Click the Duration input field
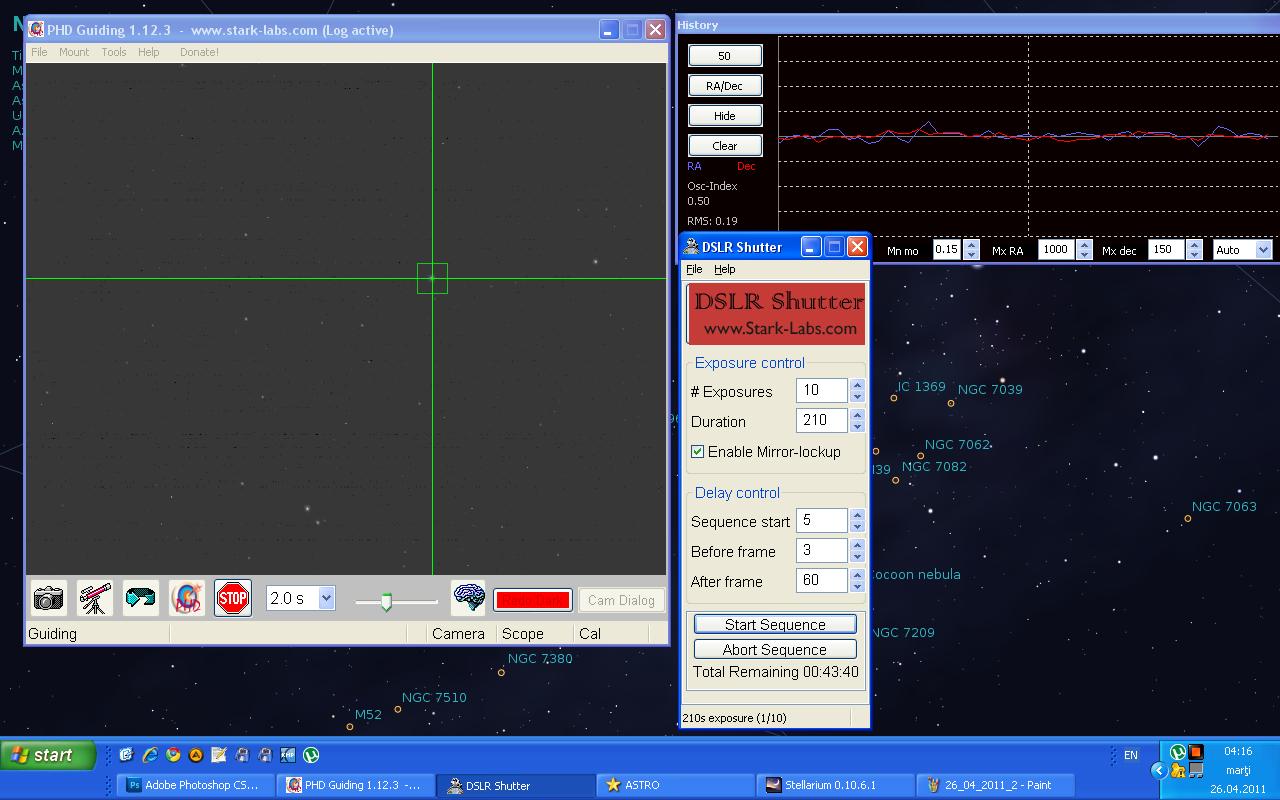Image resolution: width=1280 pixels, height=800 pixels. [x=822, y=420]
